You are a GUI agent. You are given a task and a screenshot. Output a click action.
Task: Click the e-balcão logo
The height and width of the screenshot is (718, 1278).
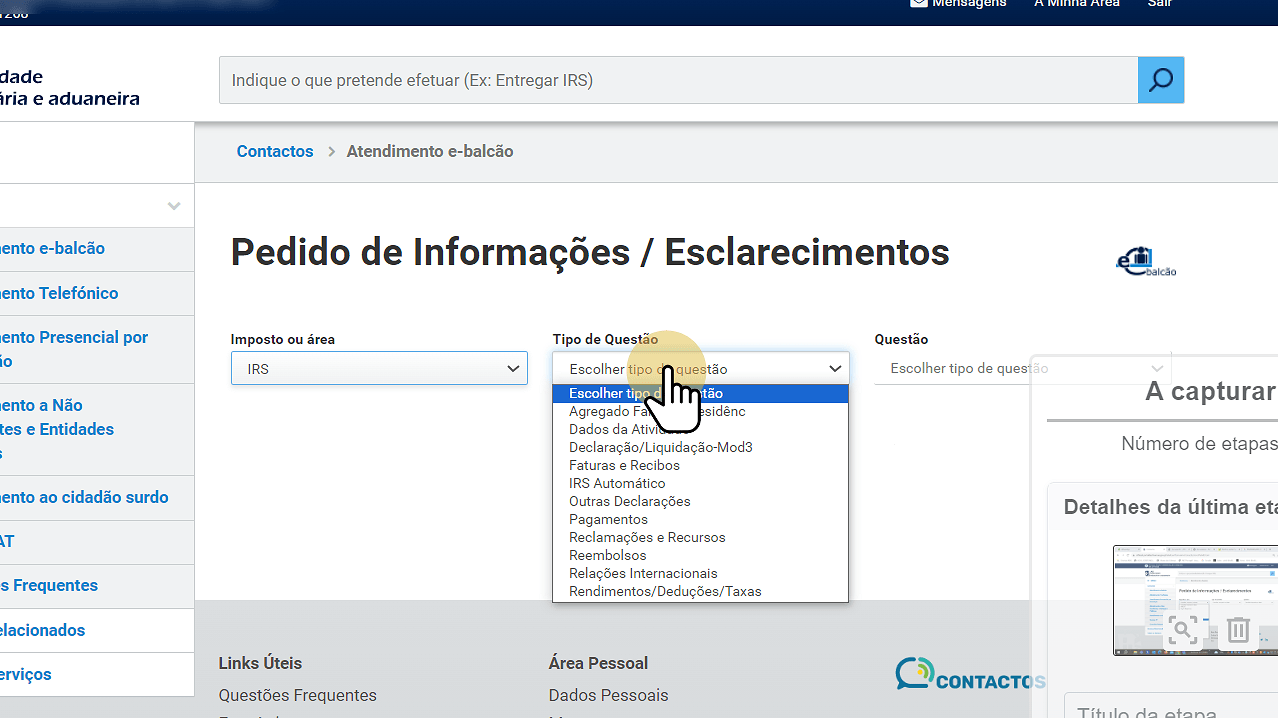coord(1147,263)
